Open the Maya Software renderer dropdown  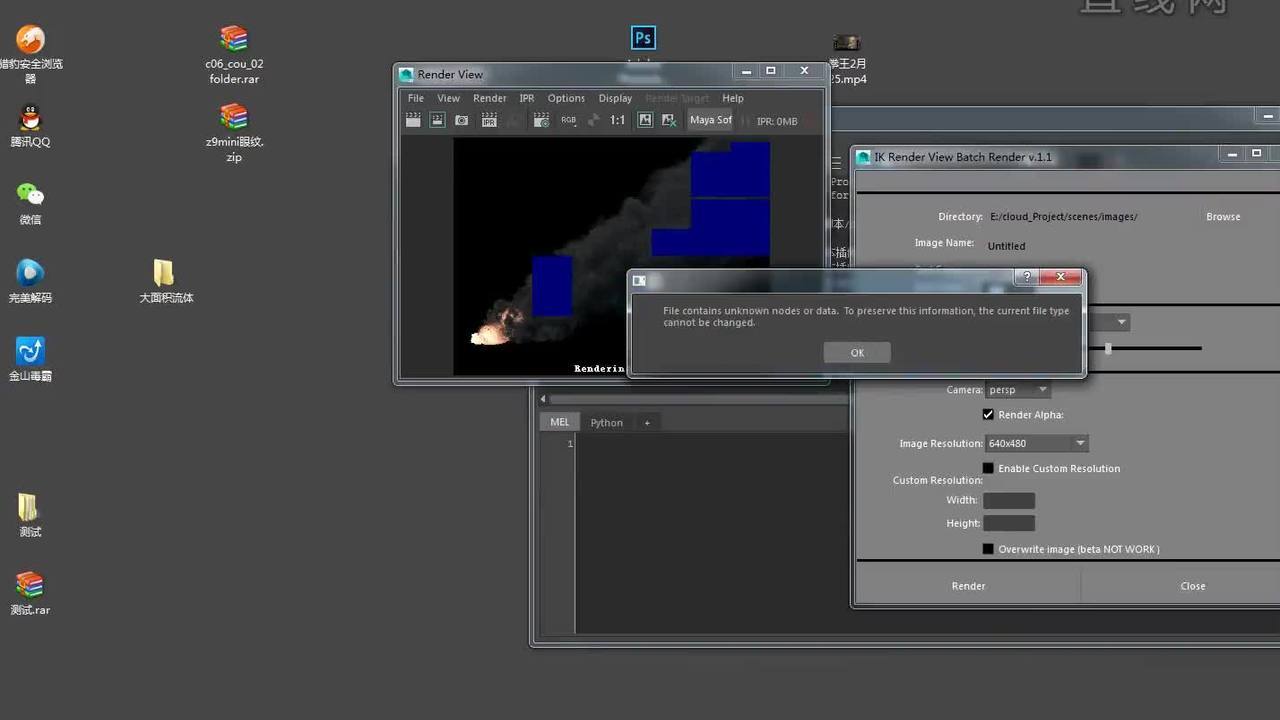pos(711,120)
